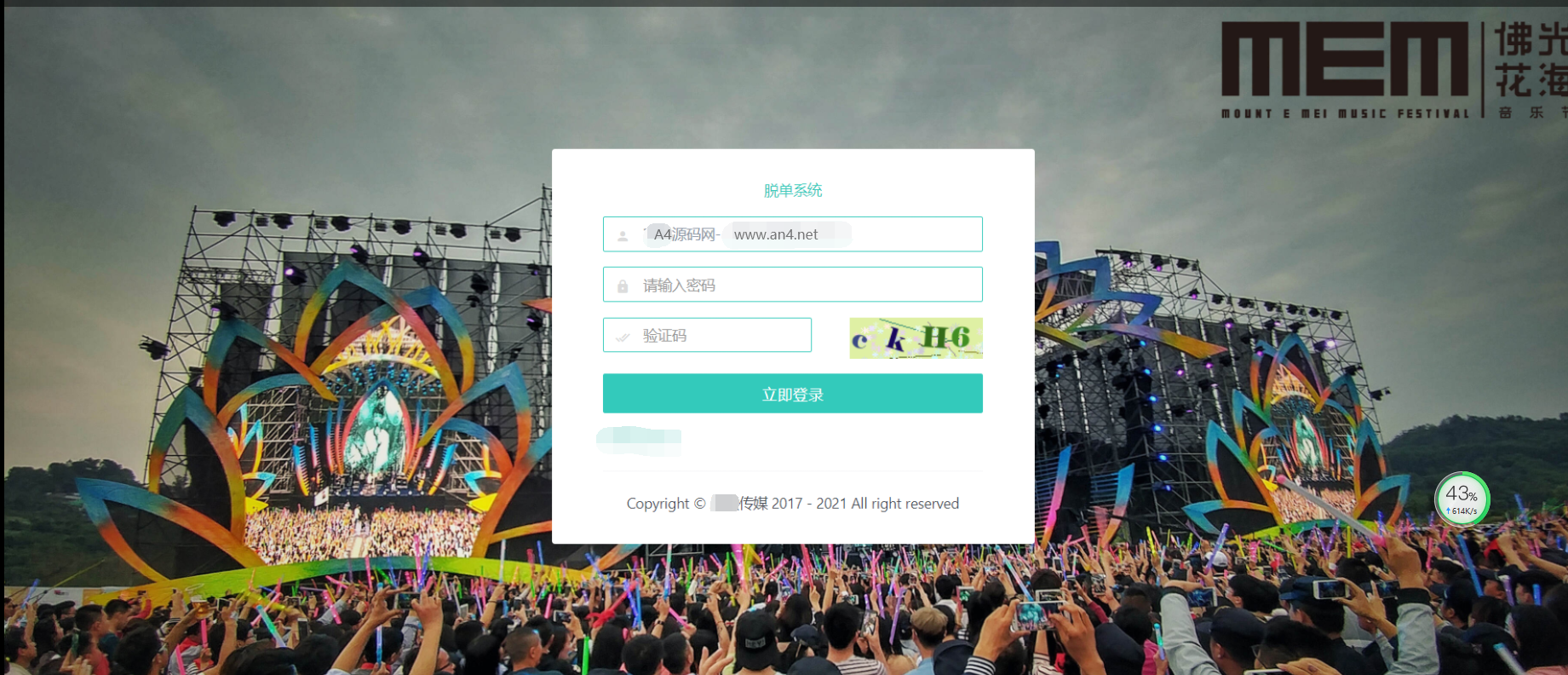Open the 43% floating speed widget
The image size is (1568, 675).
(1462, 499)
